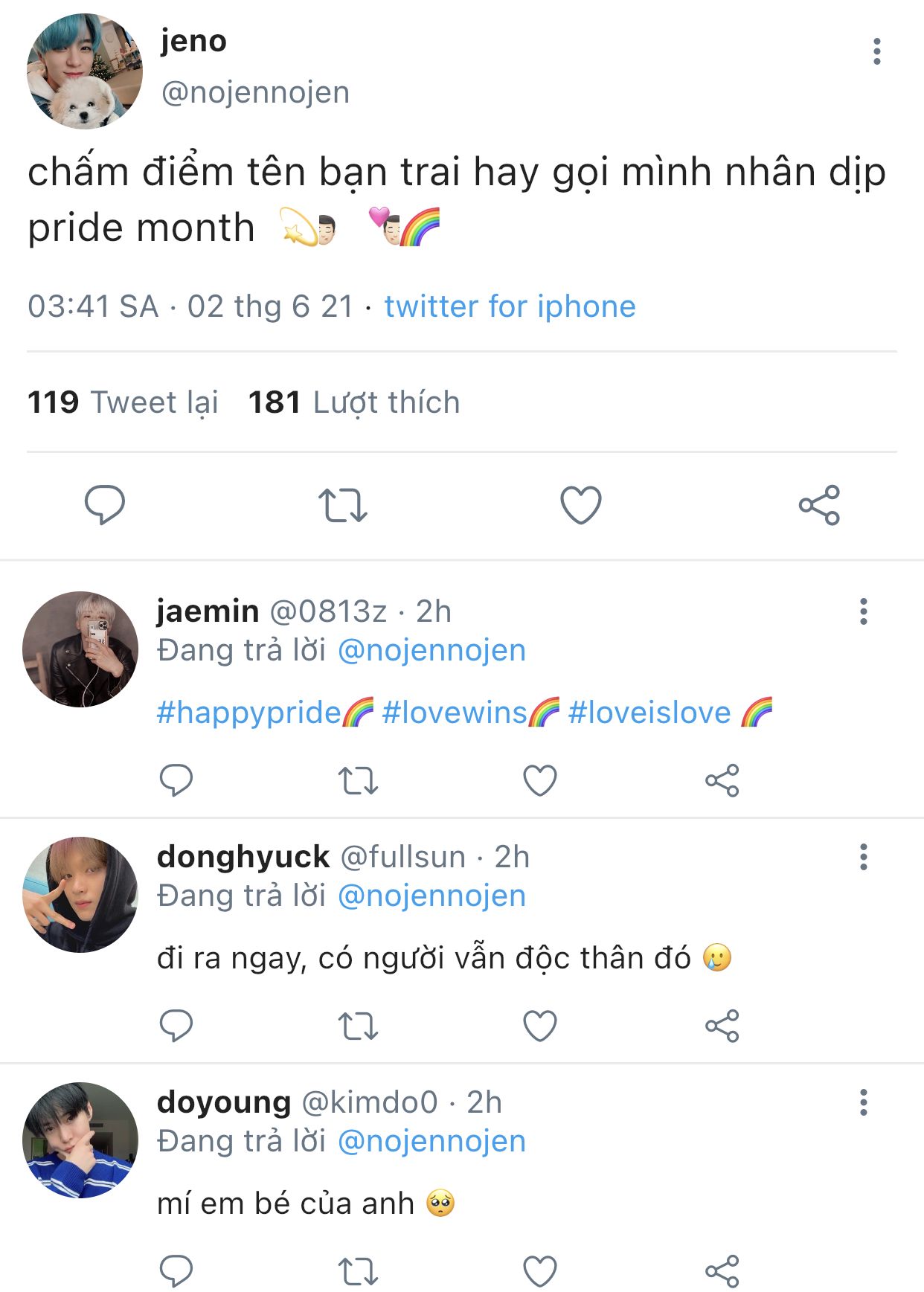Viewport: 924px width, 1292px height.
Task: Retweet doyoung's reply
Action: point(358,1271)
